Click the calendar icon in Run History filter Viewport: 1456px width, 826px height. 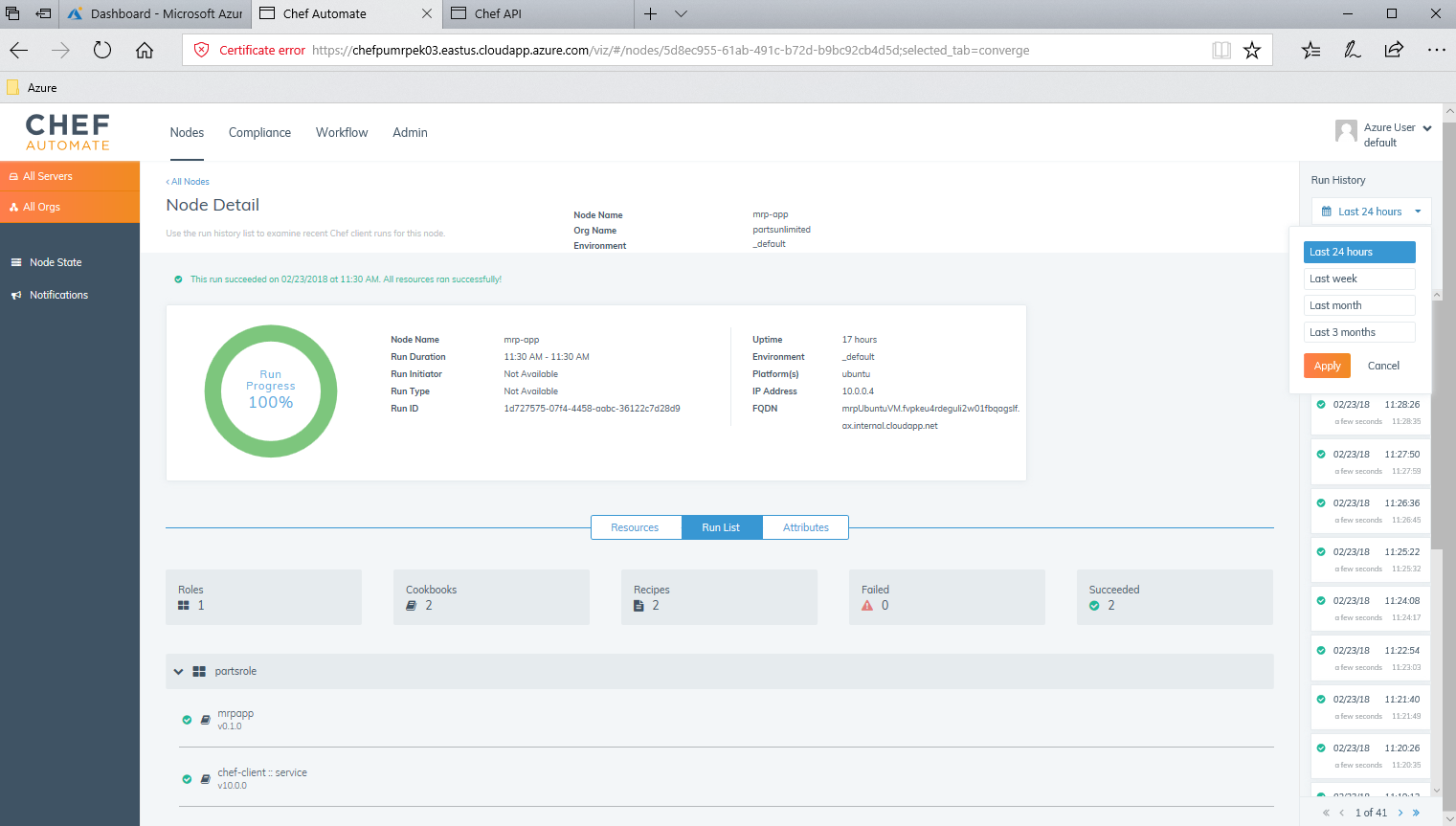1327,211
